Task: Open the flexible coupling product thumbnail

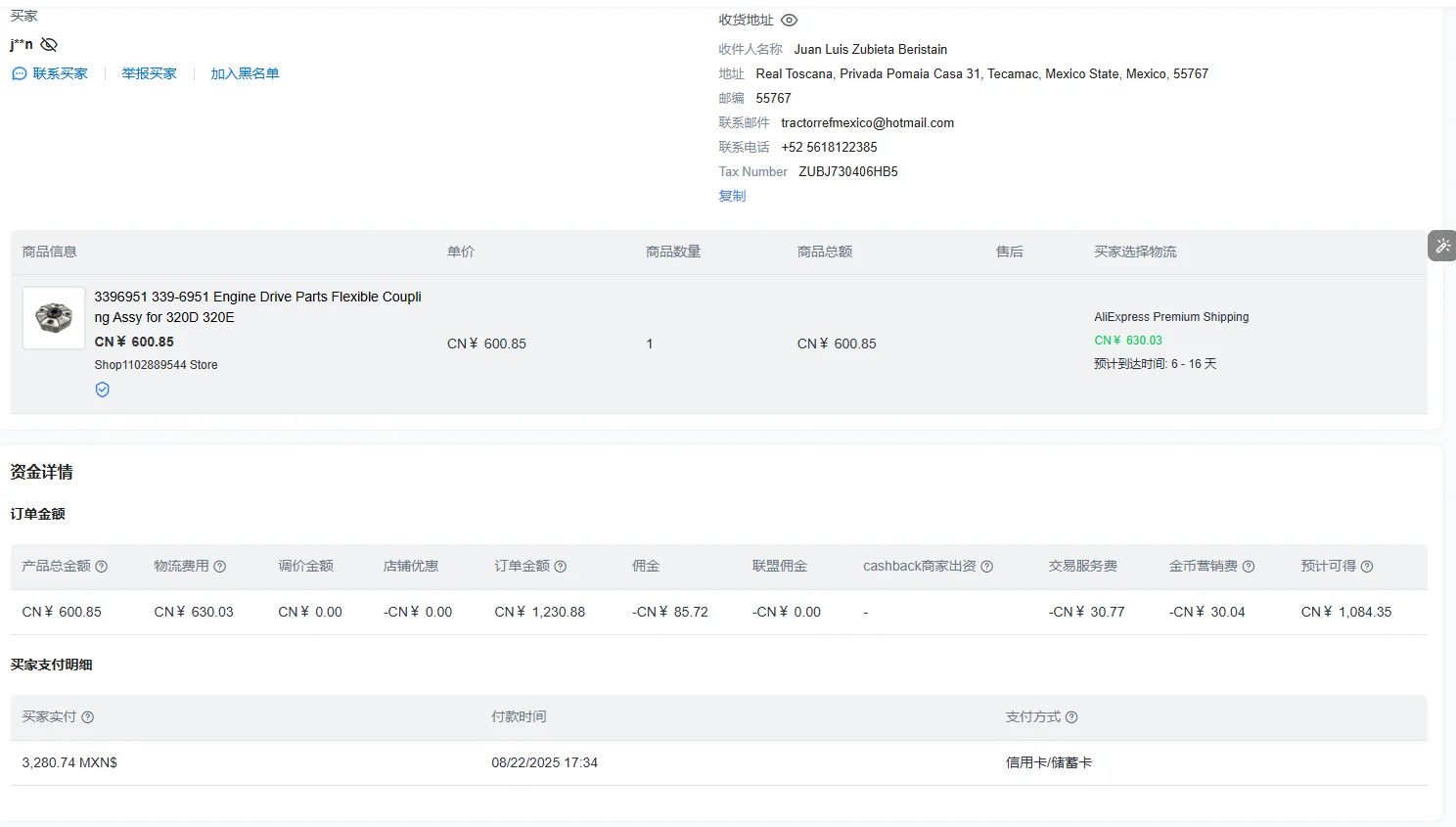Action: pyautogui.click(x=54, y=318)
